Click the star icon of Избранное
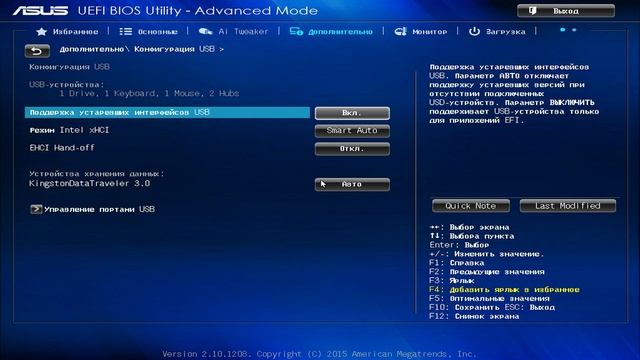The height and width of the screenshot is (360, 640). coord(41,31)
